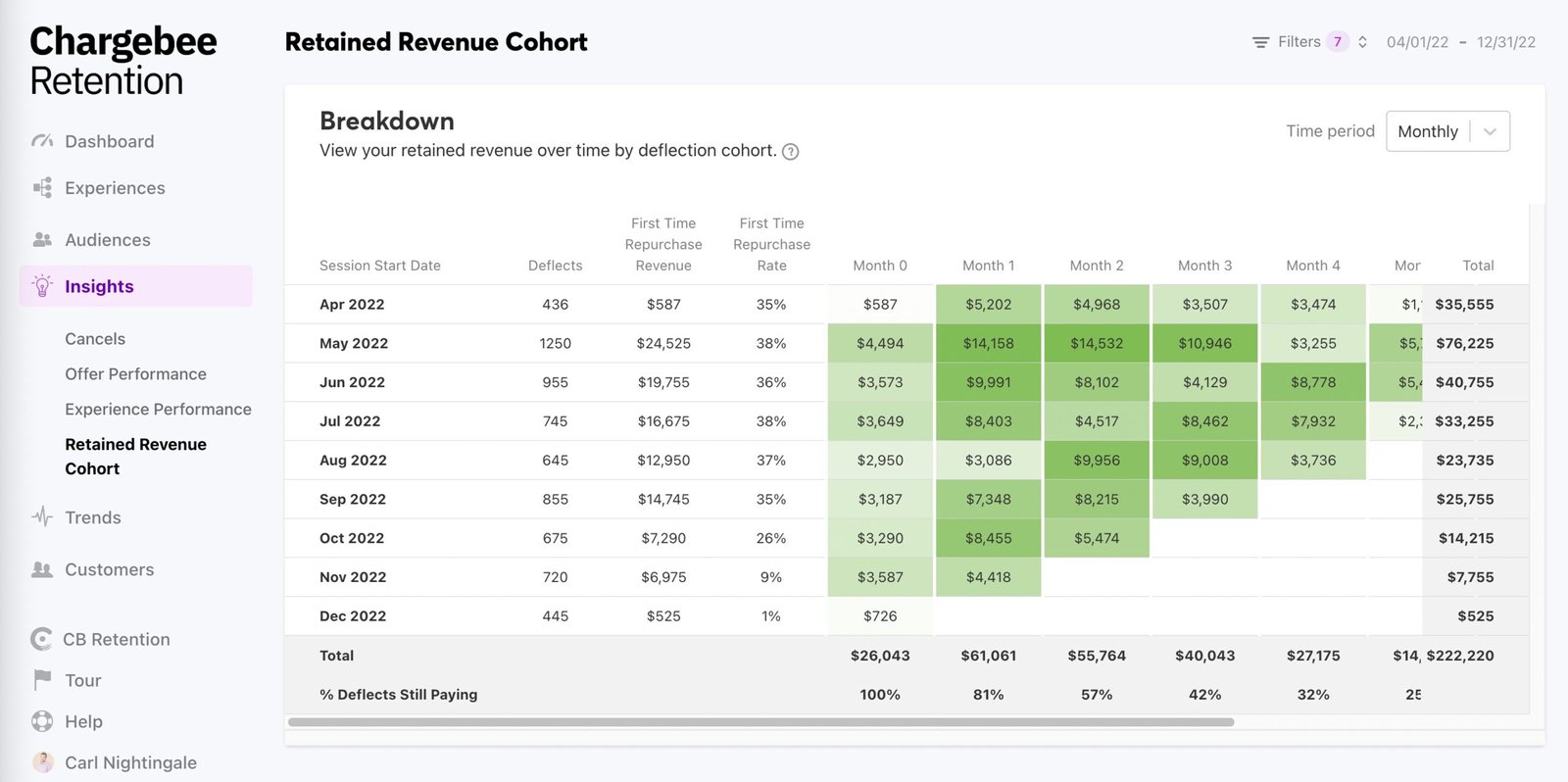Open the date range 04/01/22 picker
This screenshot has width=1568, height=782.
pyautogui.click(x=1416, y=42)
